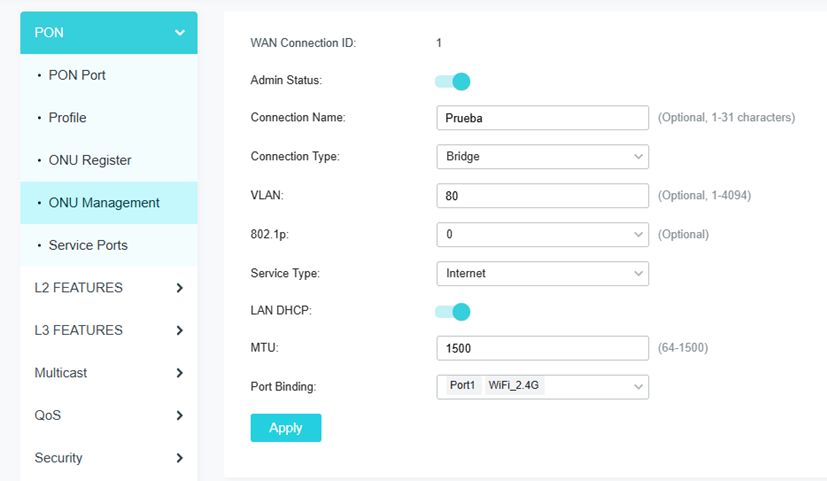Open the Profile page
The height and width of the screenshot is (481, 827).
[109, 118]
